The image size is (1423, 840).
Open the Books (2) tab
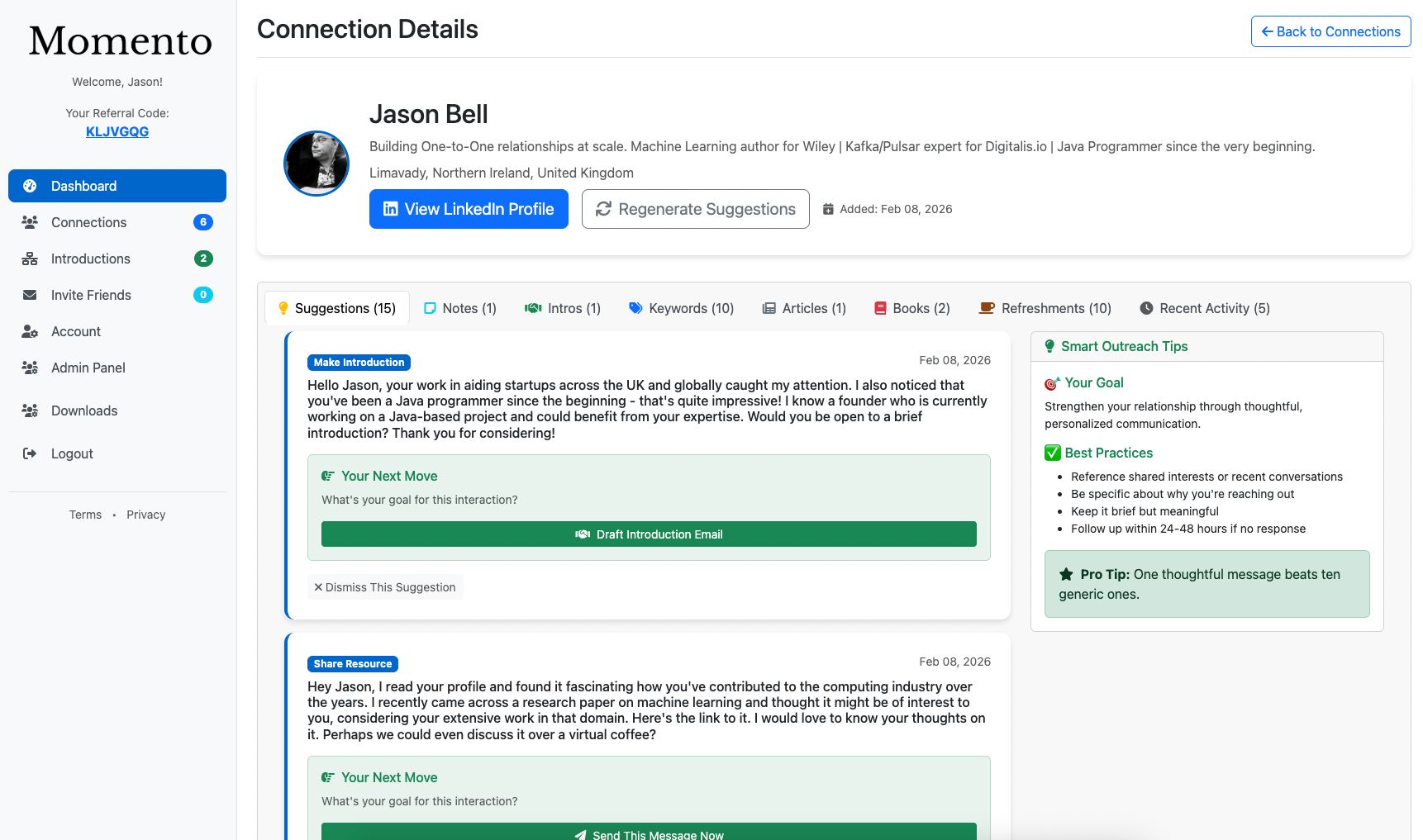(x=911, y=308)
